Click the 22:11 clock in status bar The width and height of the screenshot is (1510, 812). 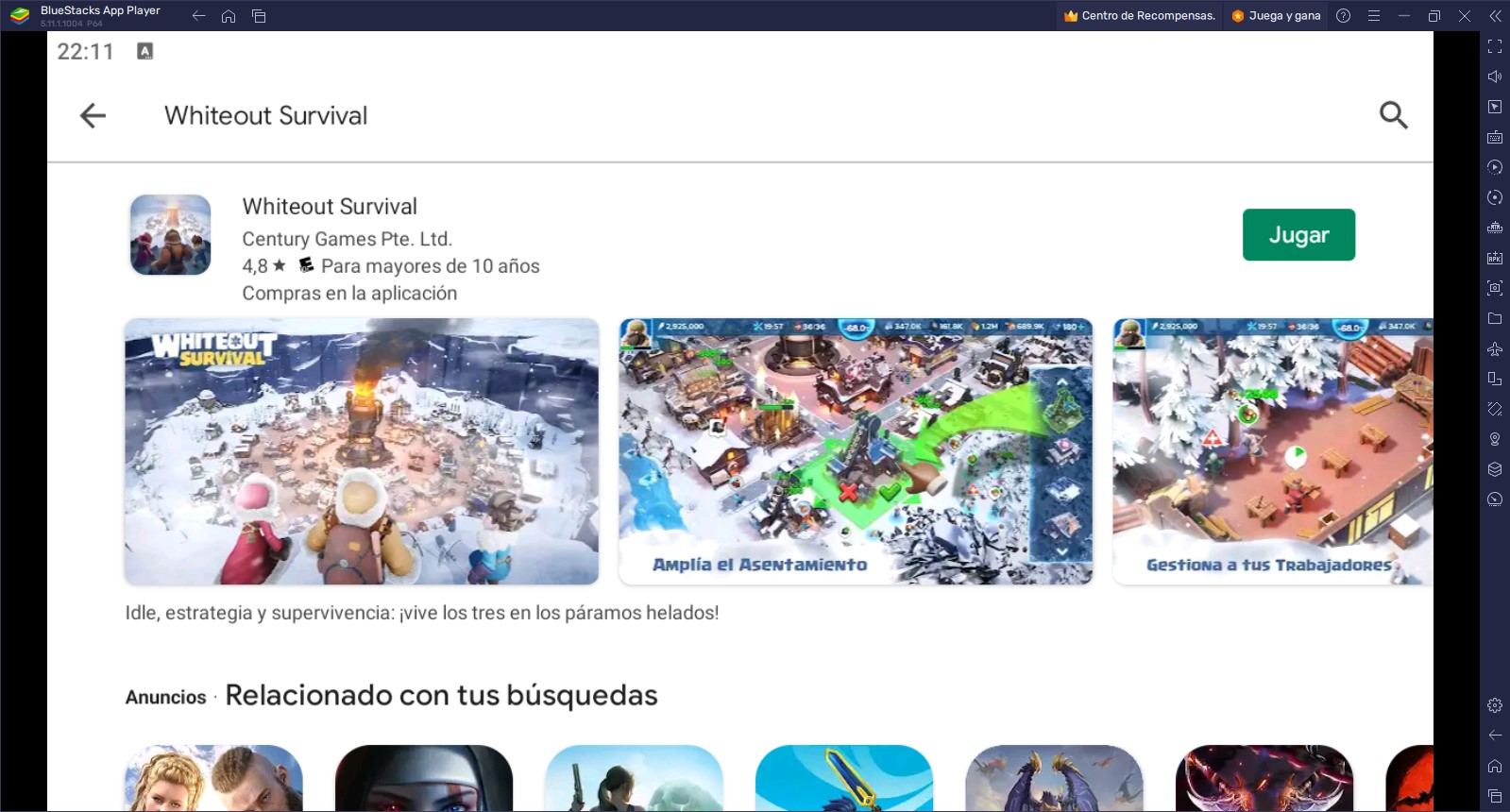(x=85, y=52)
